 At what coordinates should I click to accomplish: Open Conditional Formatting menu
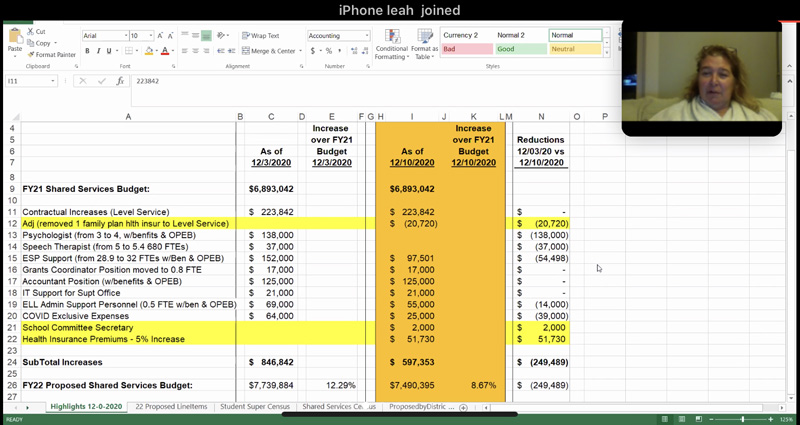point(392,44)
